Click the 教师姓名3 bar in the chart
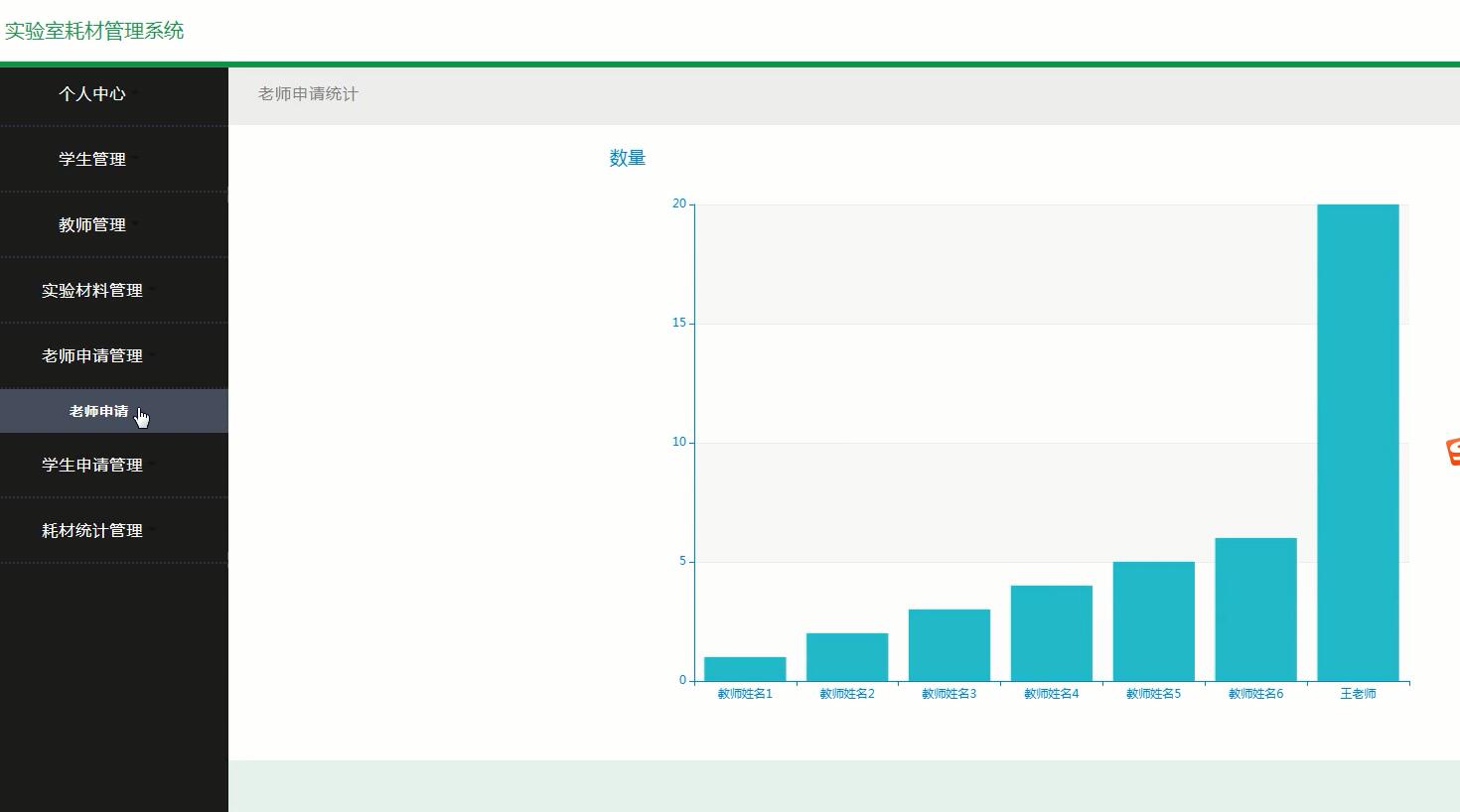 click(949, 645)
